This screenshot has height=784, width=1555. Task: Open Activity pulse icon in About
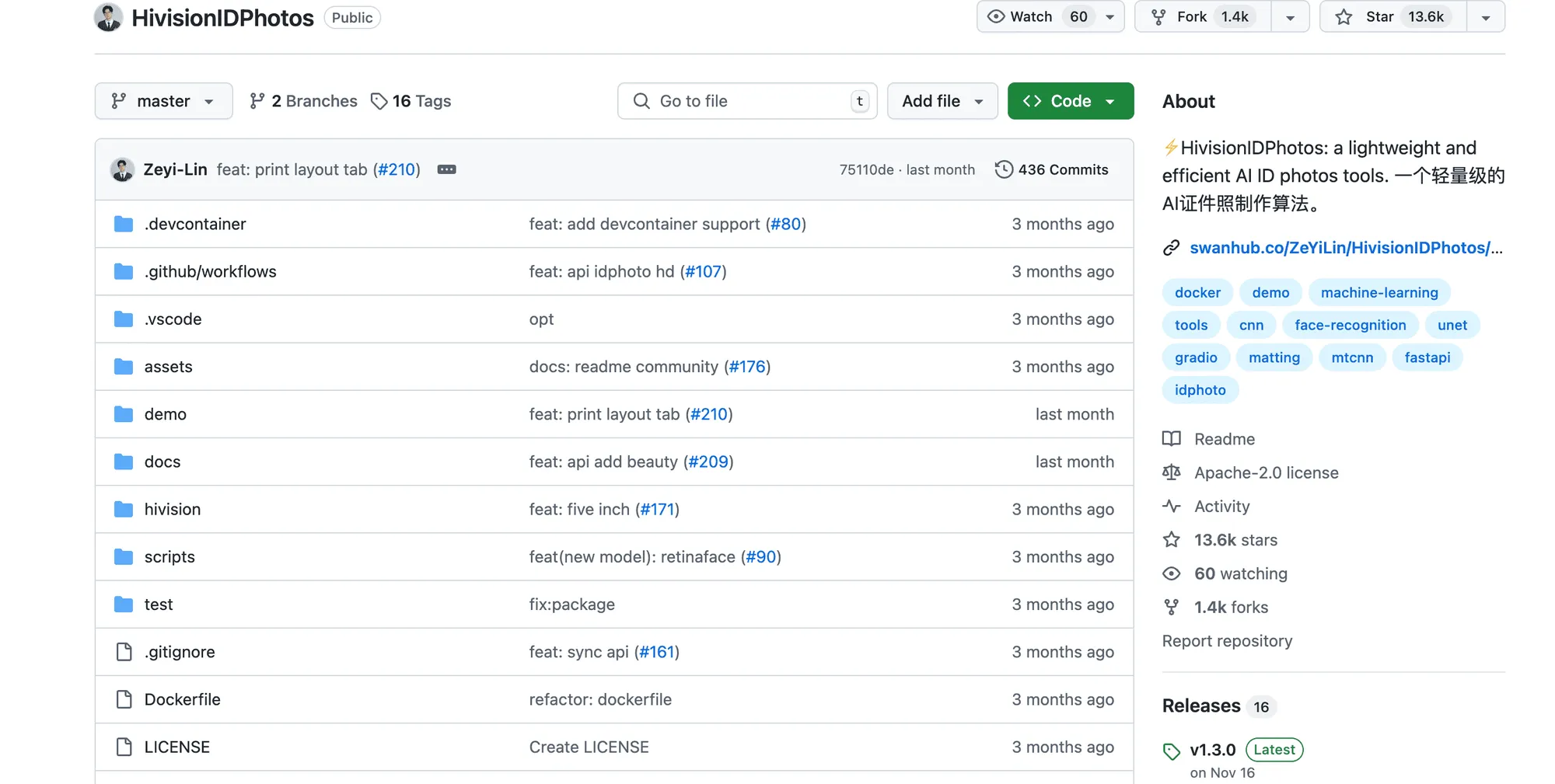[x=1171, y=507]
